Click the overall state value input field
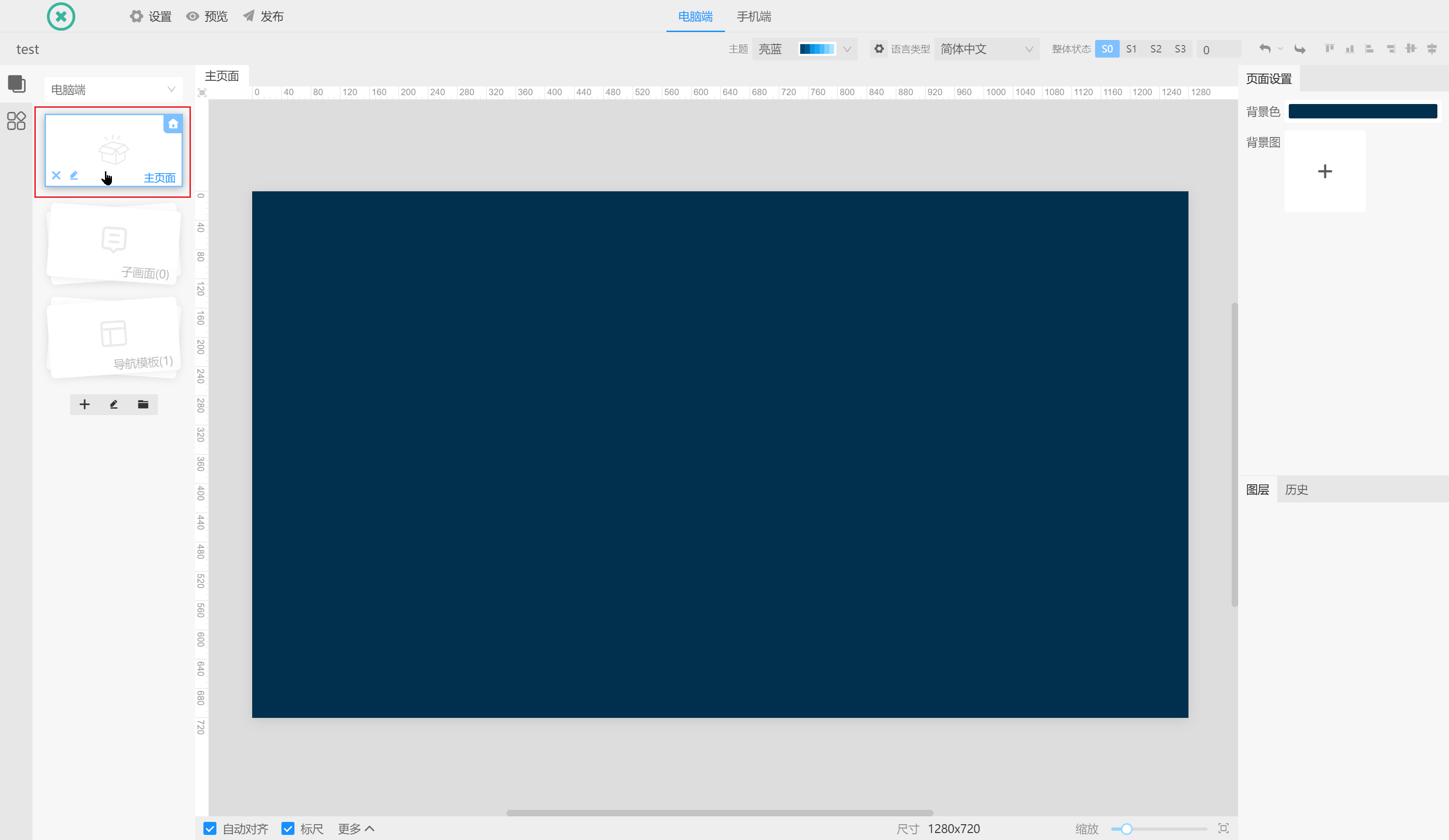This screenshot has height=840, width=1449. [1219, 49]
